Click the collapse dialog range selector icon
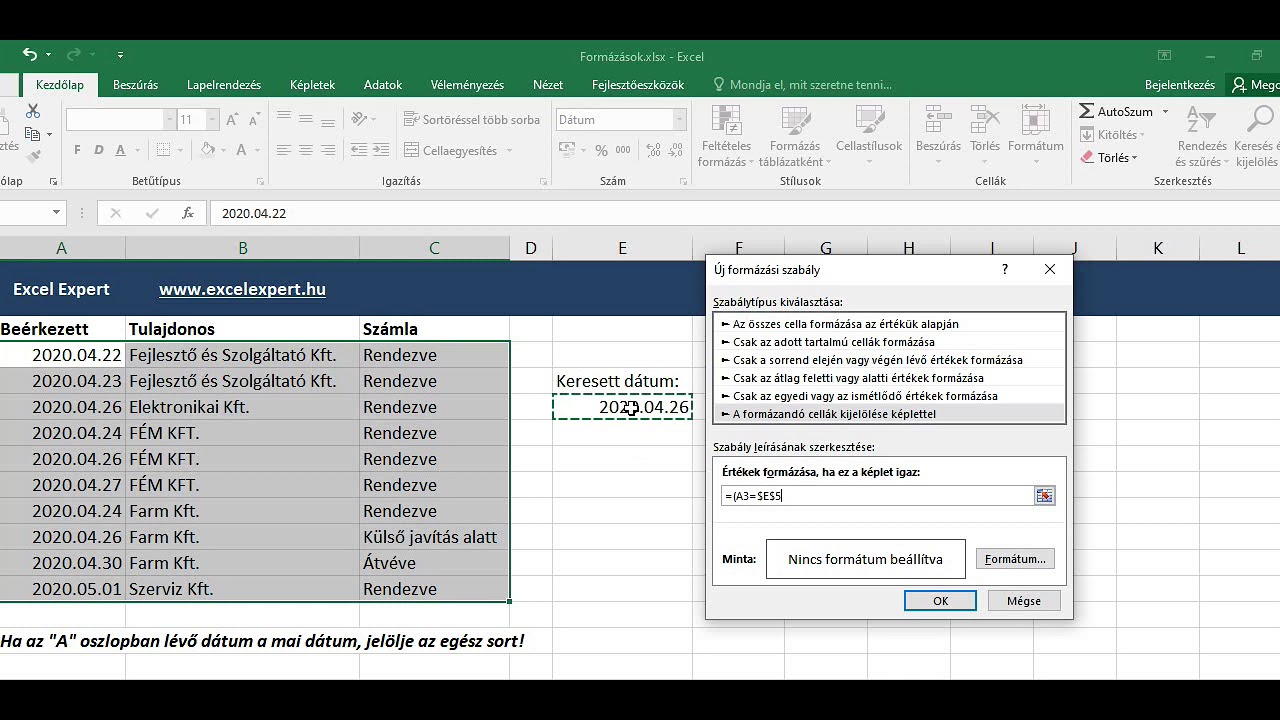 pyautogui.click(x=1044, y=496)
